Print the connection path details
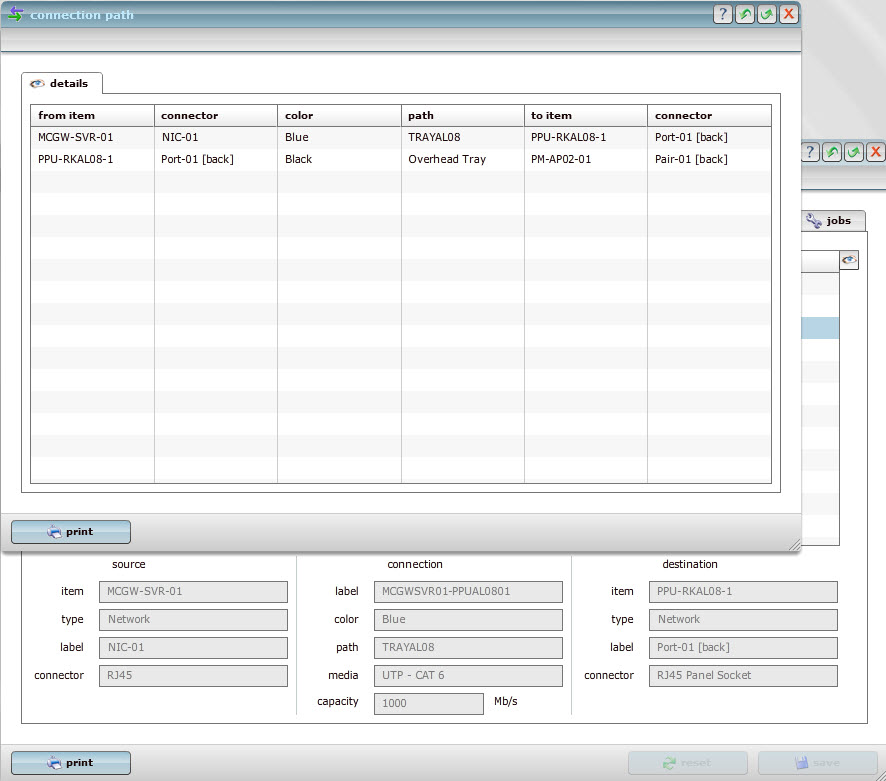 pos(71,532)
